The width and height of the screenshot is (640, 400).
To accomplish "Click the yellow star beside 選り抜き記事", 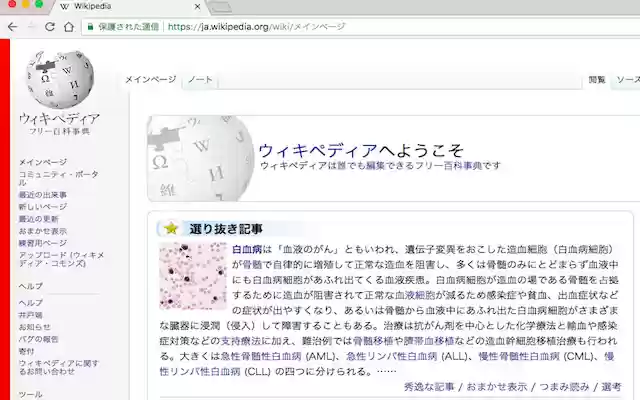I will pos(171,228).
